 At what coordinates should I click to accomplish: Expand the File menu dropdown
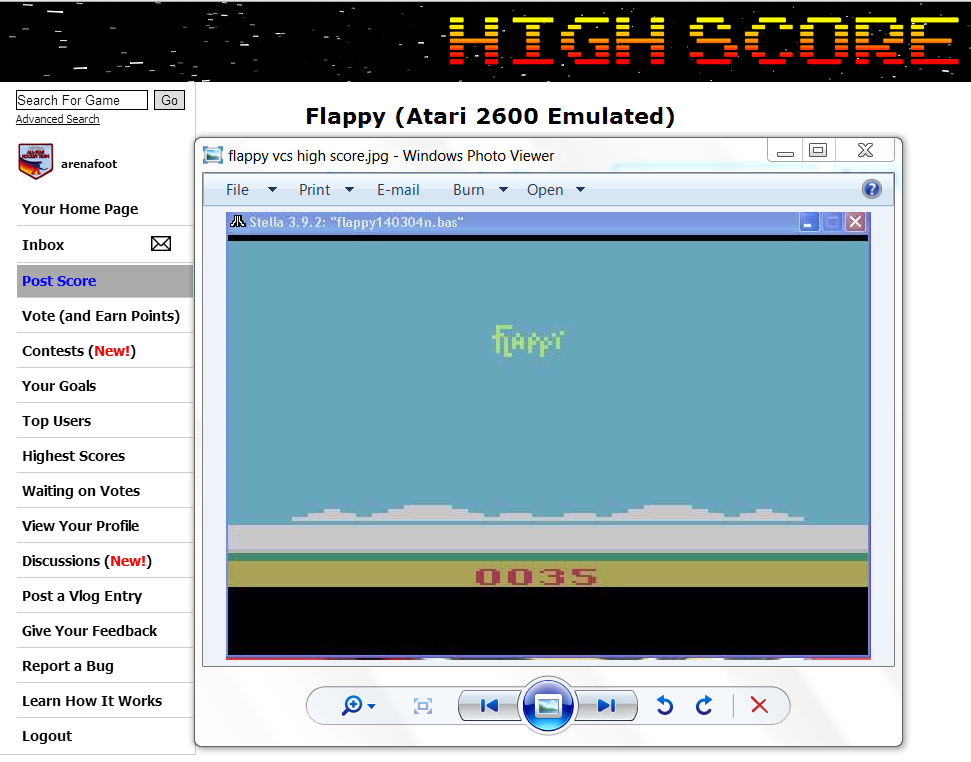pos(250,190)
